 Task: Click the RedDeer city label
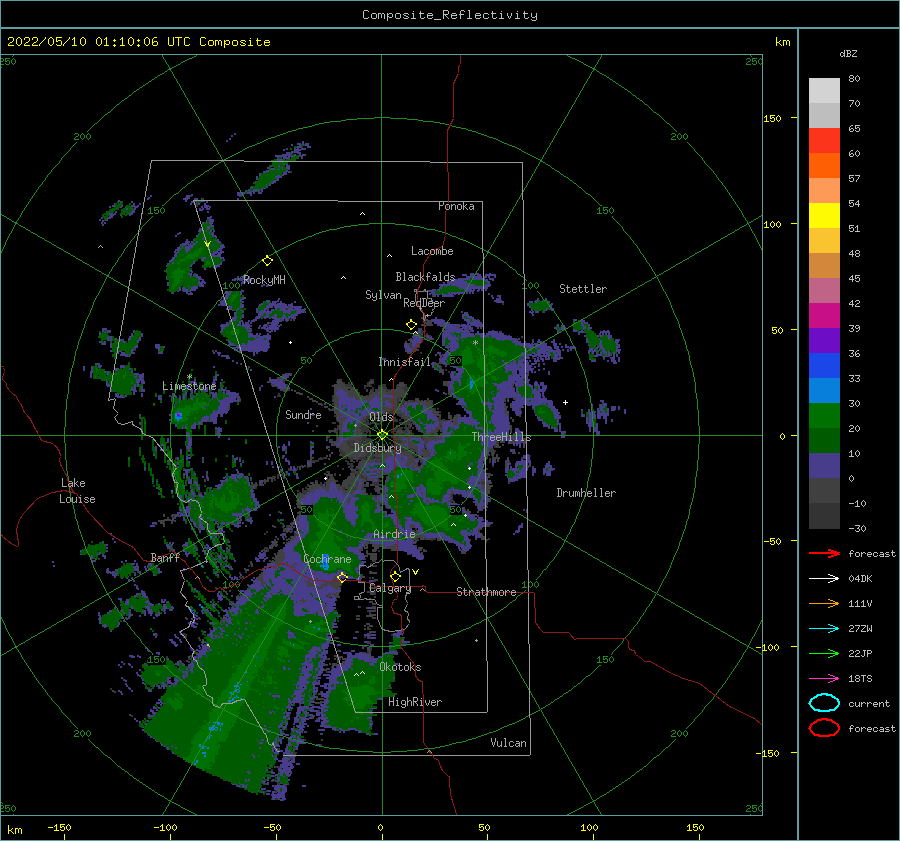(x=424, y=303)
